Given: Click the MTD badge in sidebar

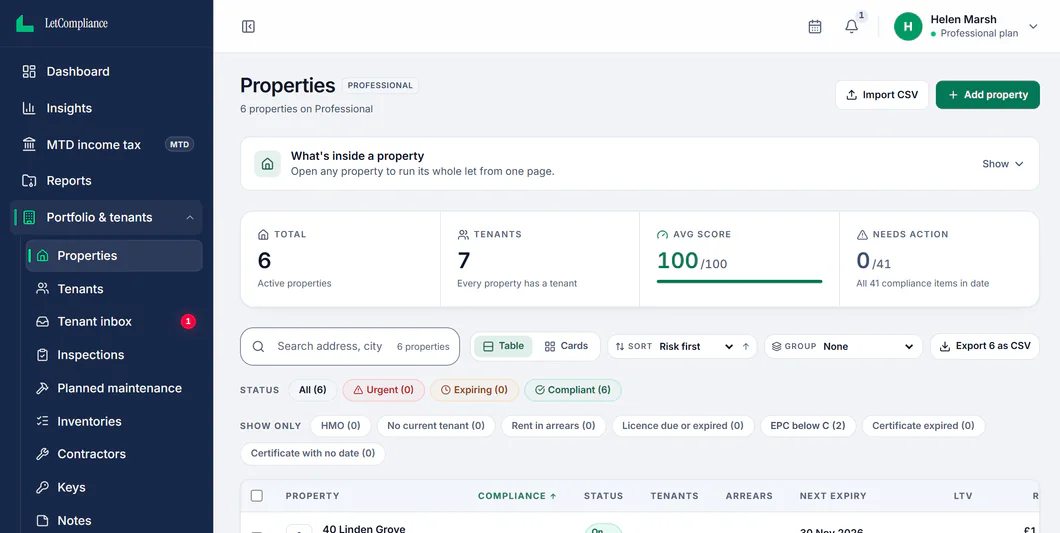Looking at the screenshot, I should pos(179,144).
